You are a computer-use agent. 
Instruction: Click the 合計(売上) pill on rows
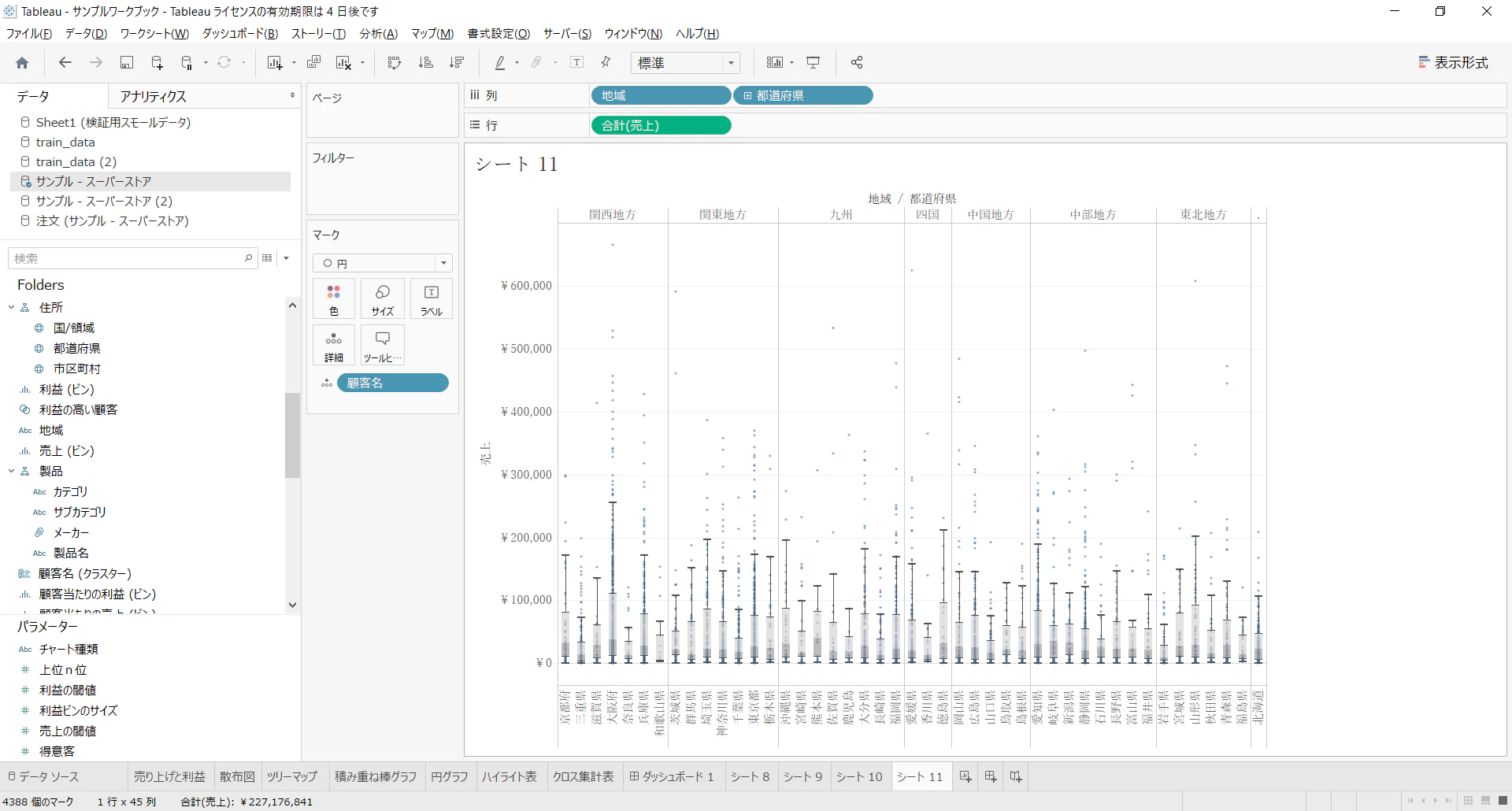661,126
